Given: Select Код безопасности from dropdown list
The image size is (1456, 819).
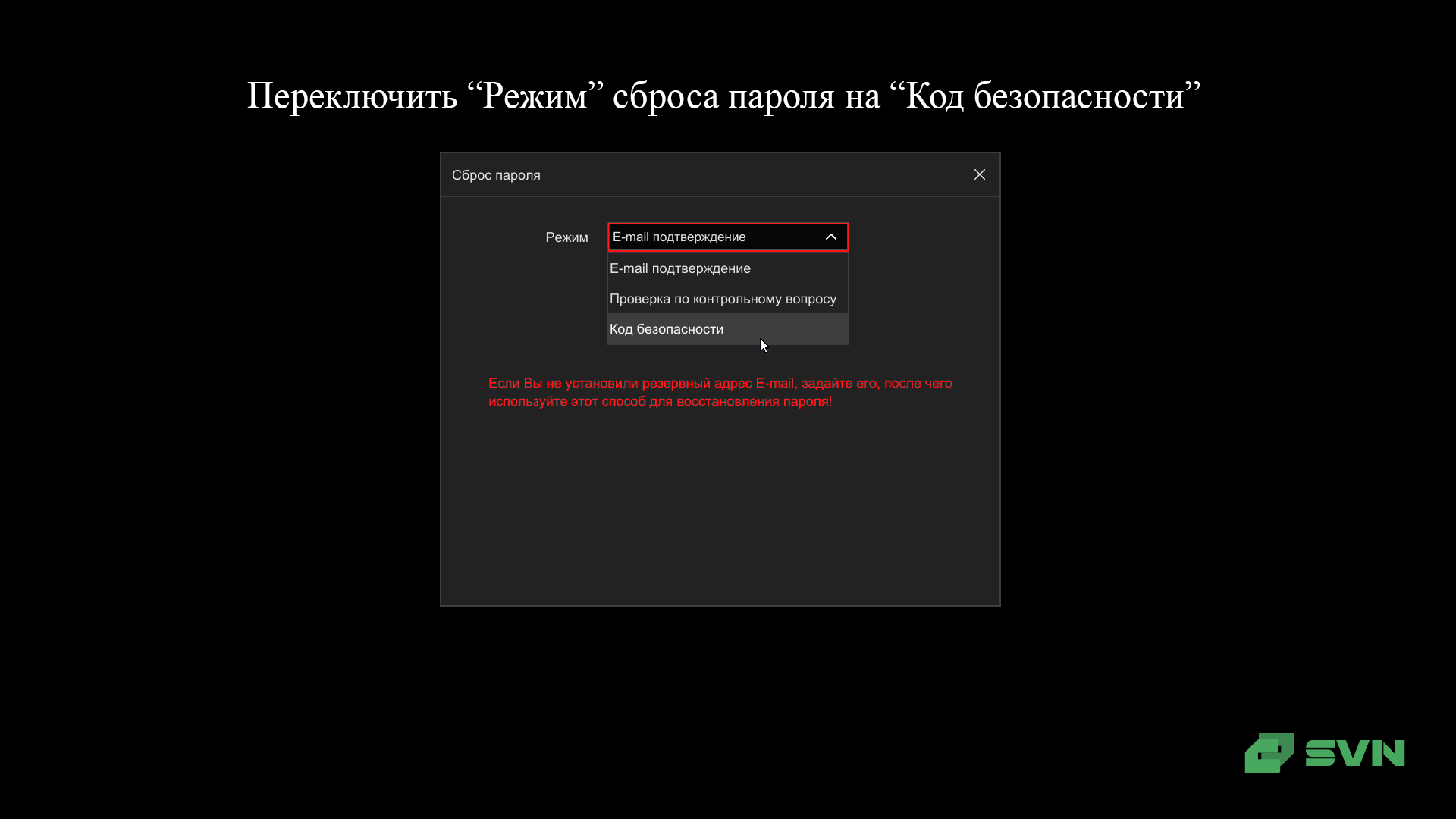Looking at the screenshot, I should point(666,329).
